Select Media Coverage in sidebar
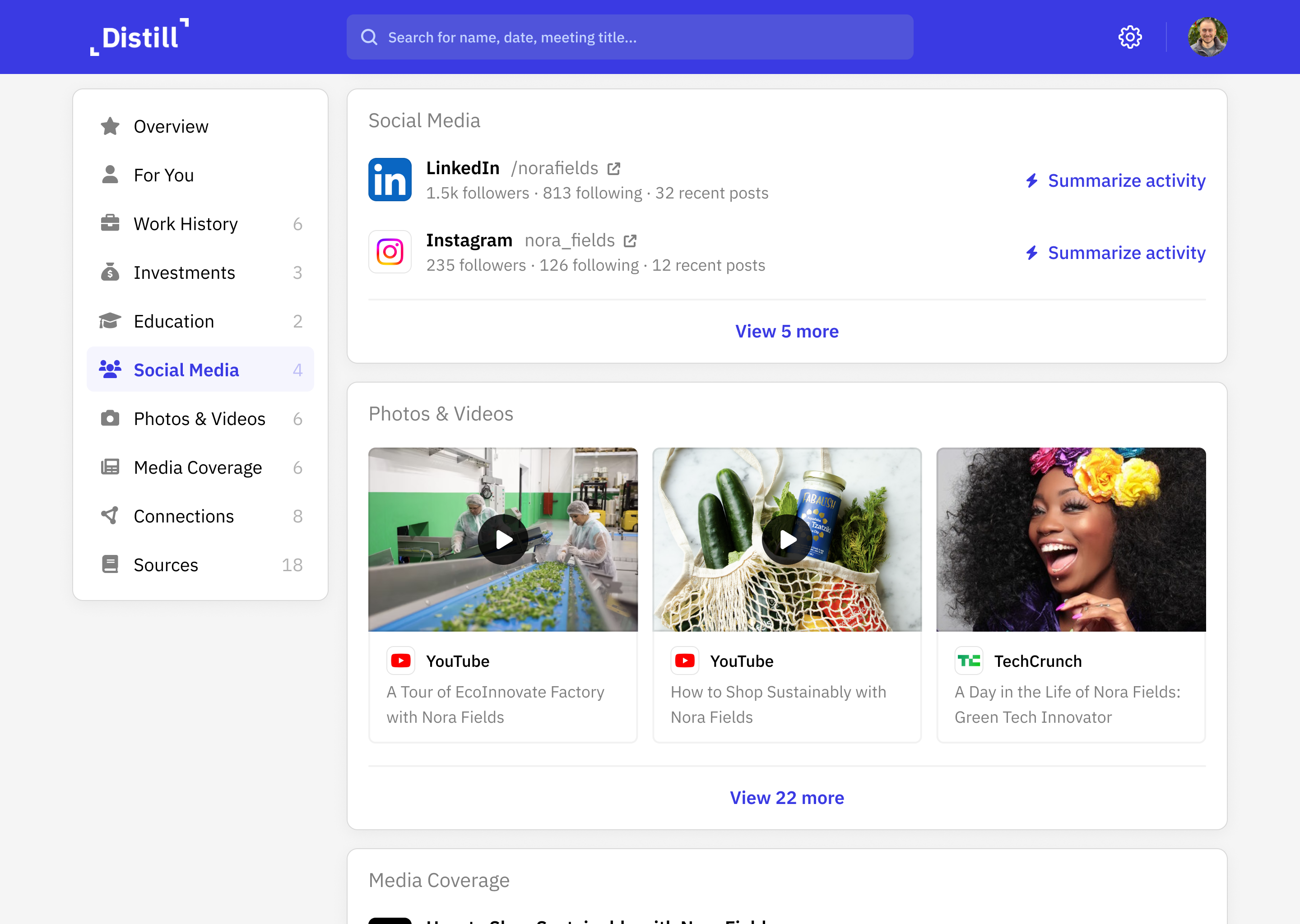 click(198, 467)
